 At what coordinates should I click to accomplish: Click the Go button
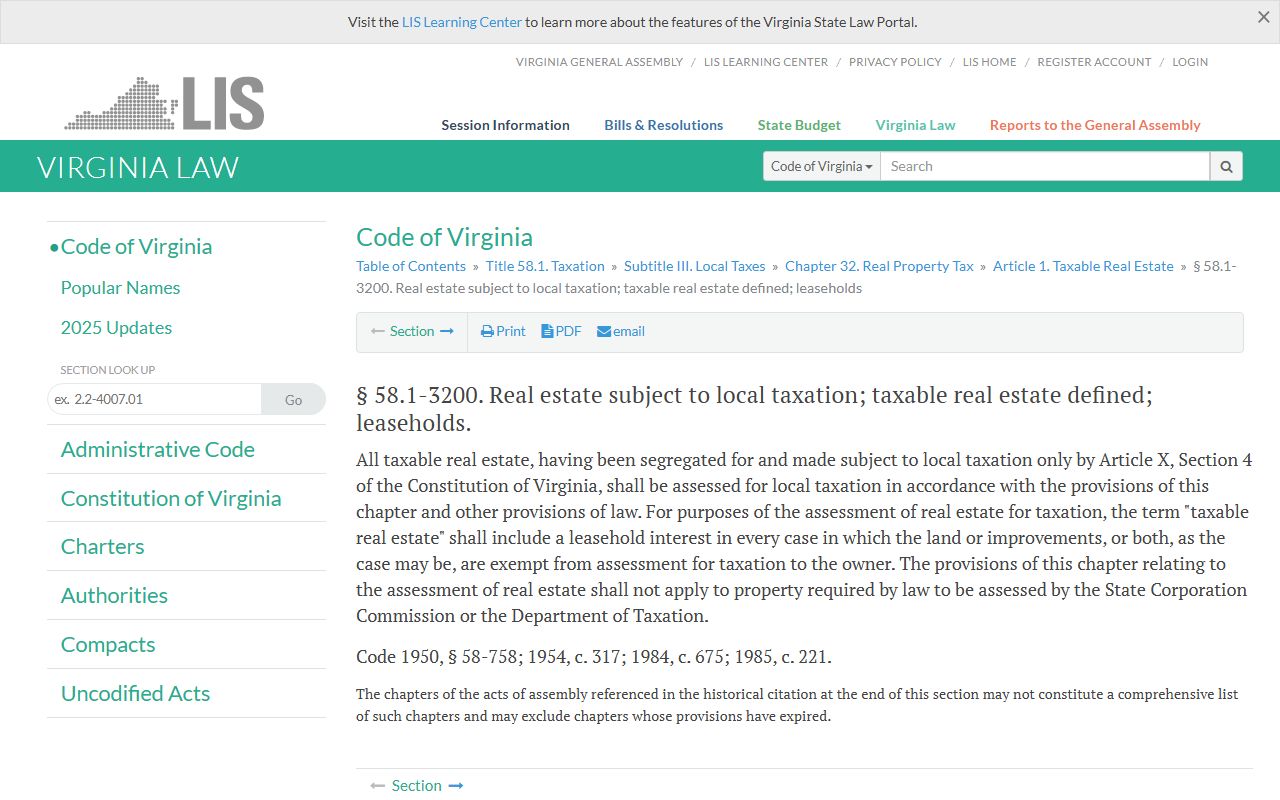tap(293, 399)
